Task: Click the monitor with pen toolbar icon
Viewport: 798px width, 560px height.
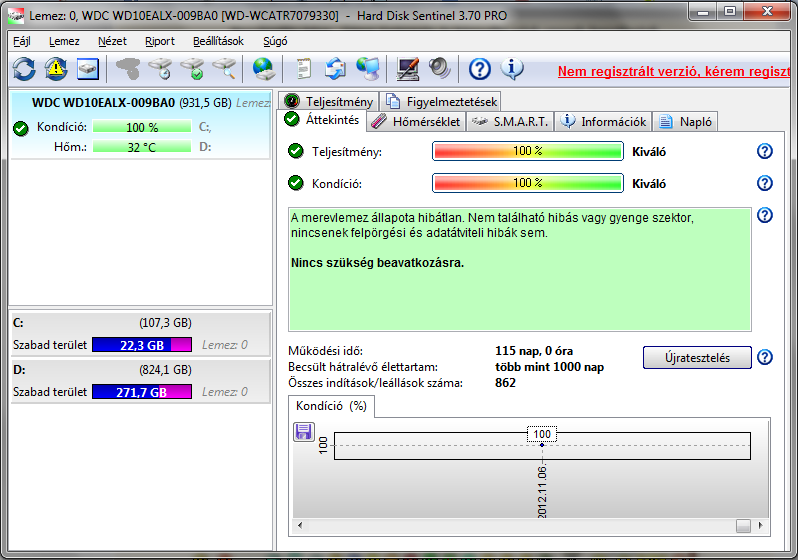Action: pyautogui.click(x=407, y=69)
